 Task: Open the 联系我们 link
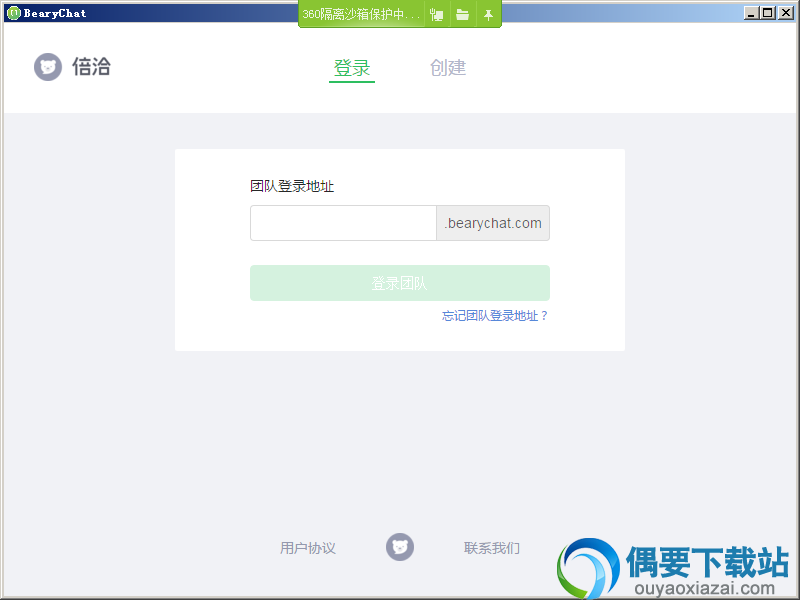[x=492, y=548]
